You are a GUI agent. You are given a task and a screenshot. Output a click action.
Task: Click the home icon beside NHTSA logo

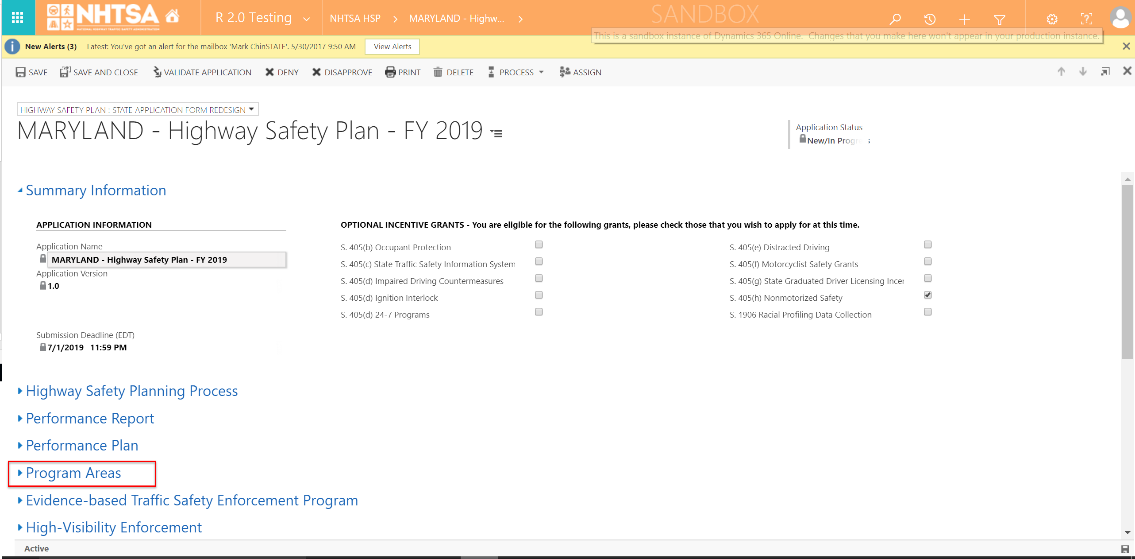173,18
